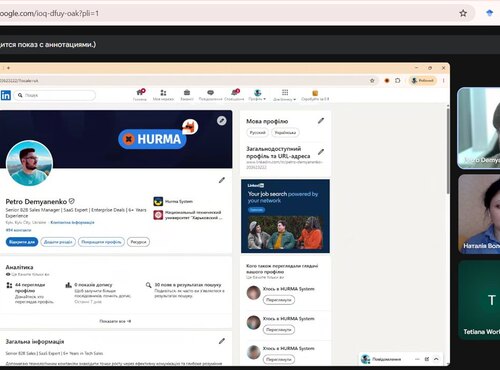Select the Українська language pill
This screenshot has width=500, height=370.
[x=285, y=132]
